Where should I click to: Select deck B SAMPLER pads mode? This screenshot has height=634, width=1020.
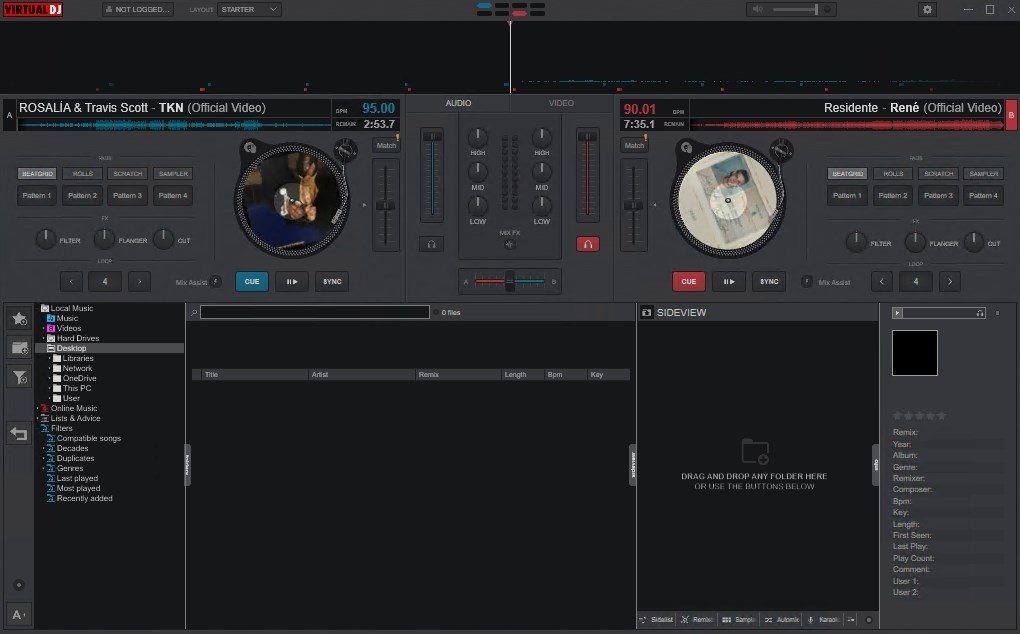(984, 174)
